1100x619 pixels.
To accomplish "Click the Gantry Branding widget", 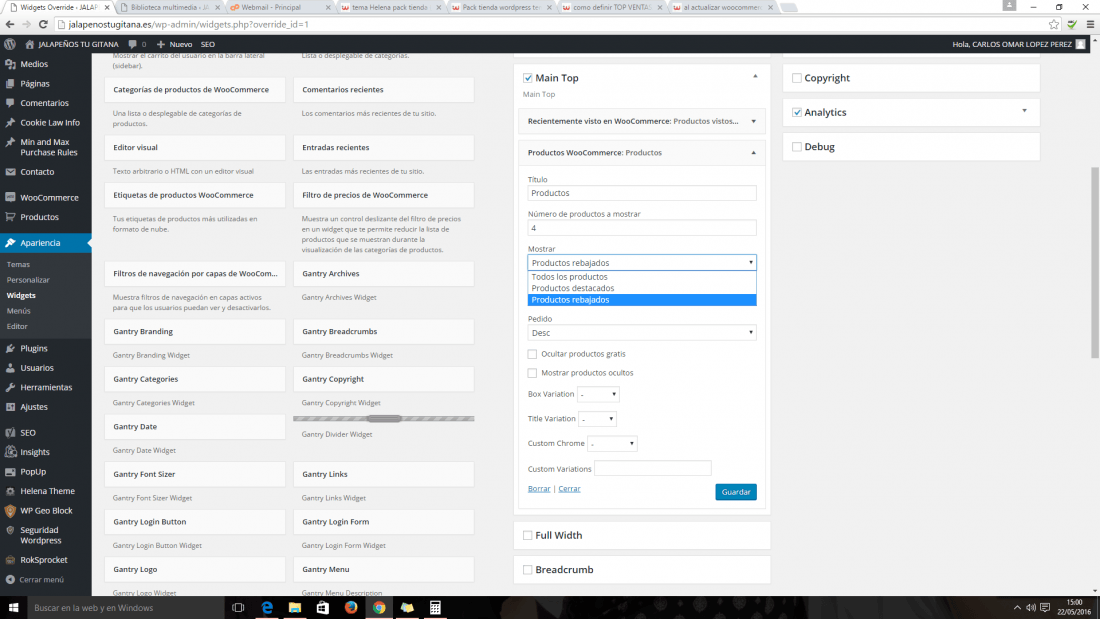I will pos(195,331).
